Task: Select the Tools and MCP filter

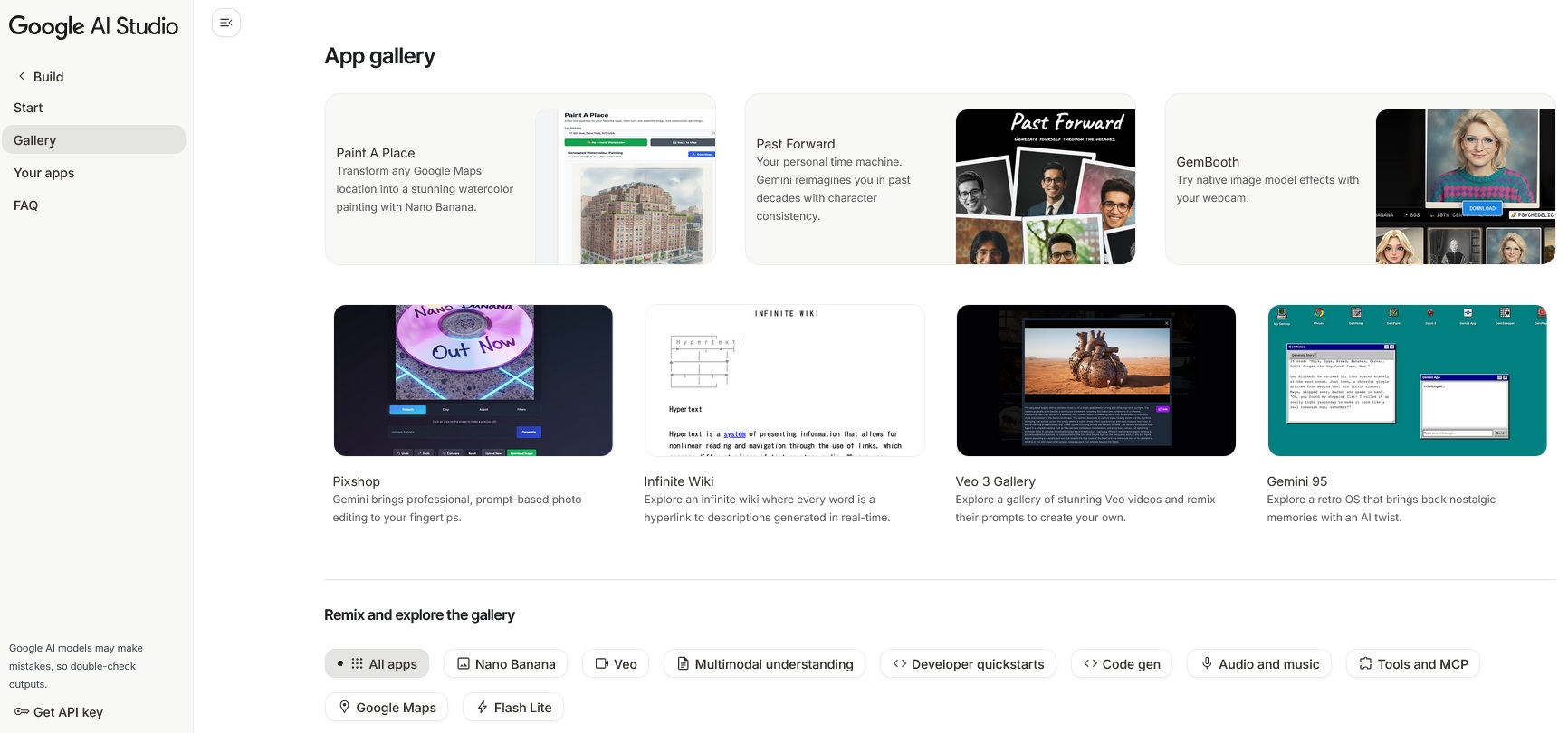Action: coord(1413,663)
